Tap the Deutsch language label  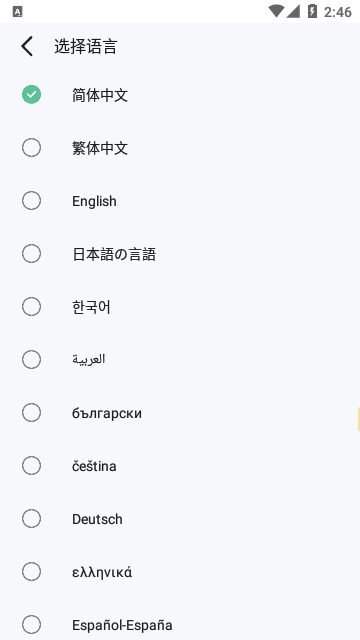pyautogui.click(x=97, y=519)
